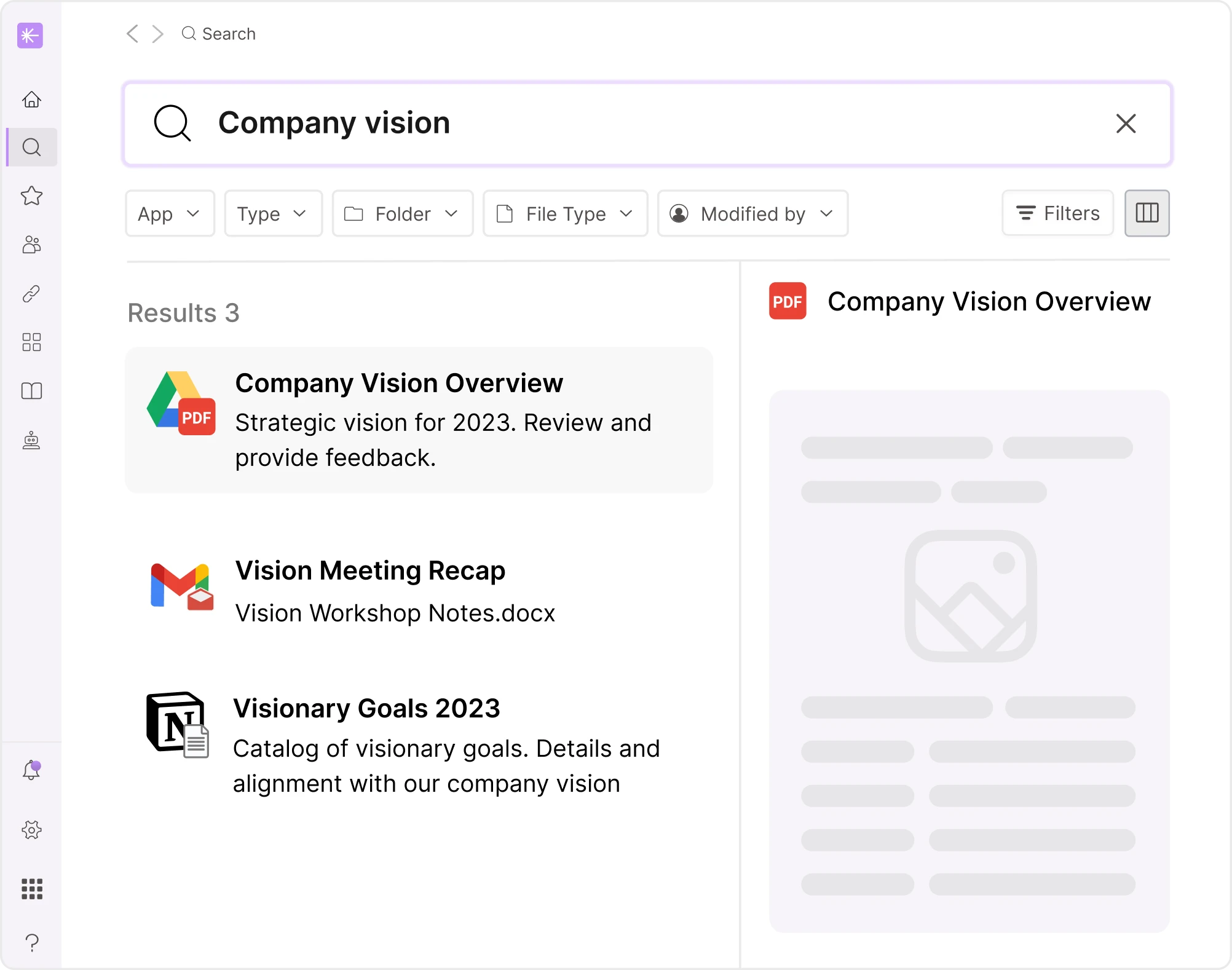1232x970 pixels.
Task: Open the Home icon in sidebar
Action: (31, 100)
